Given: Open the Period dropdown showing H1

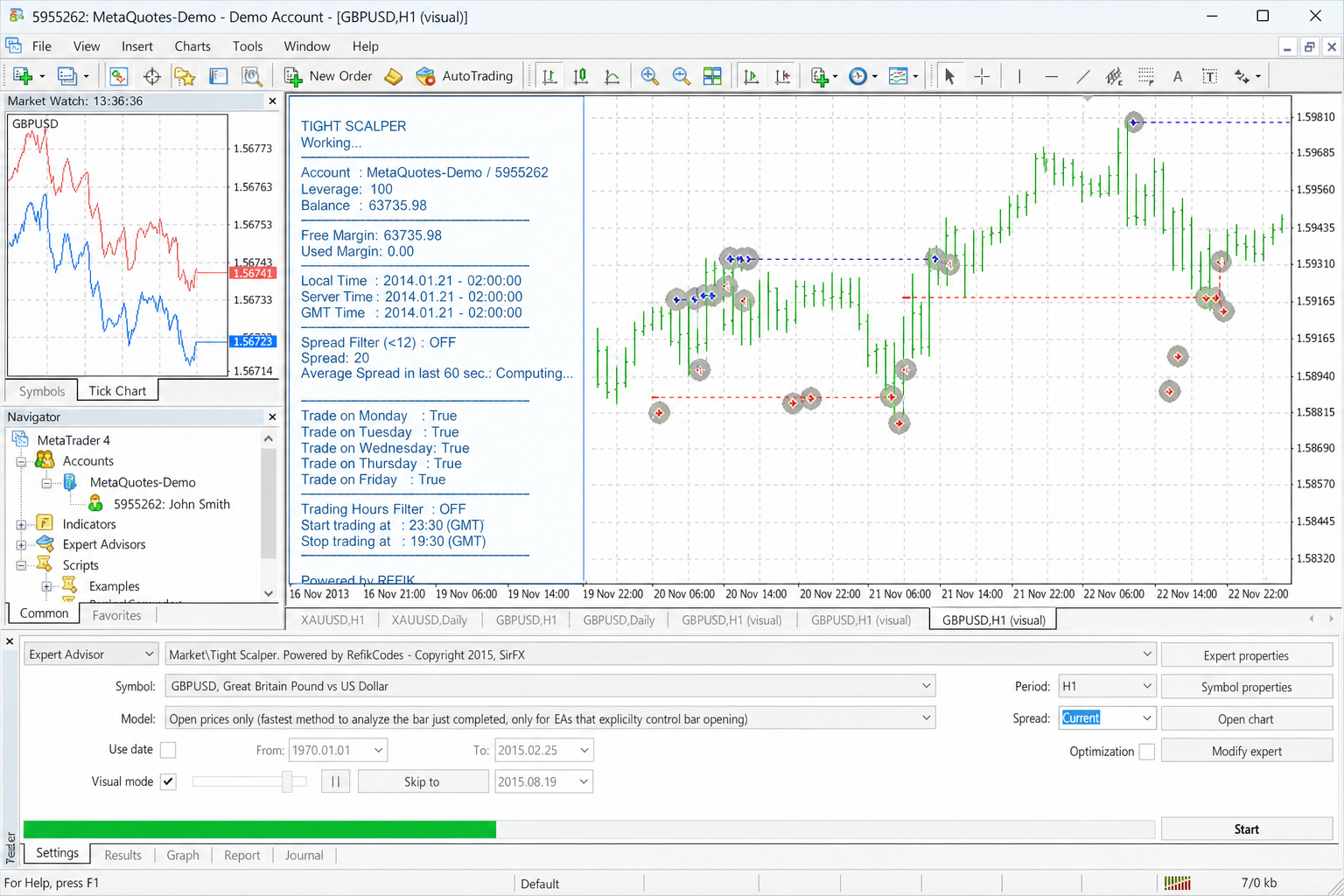Looking at the screenshot, I should coord(1107,686).
